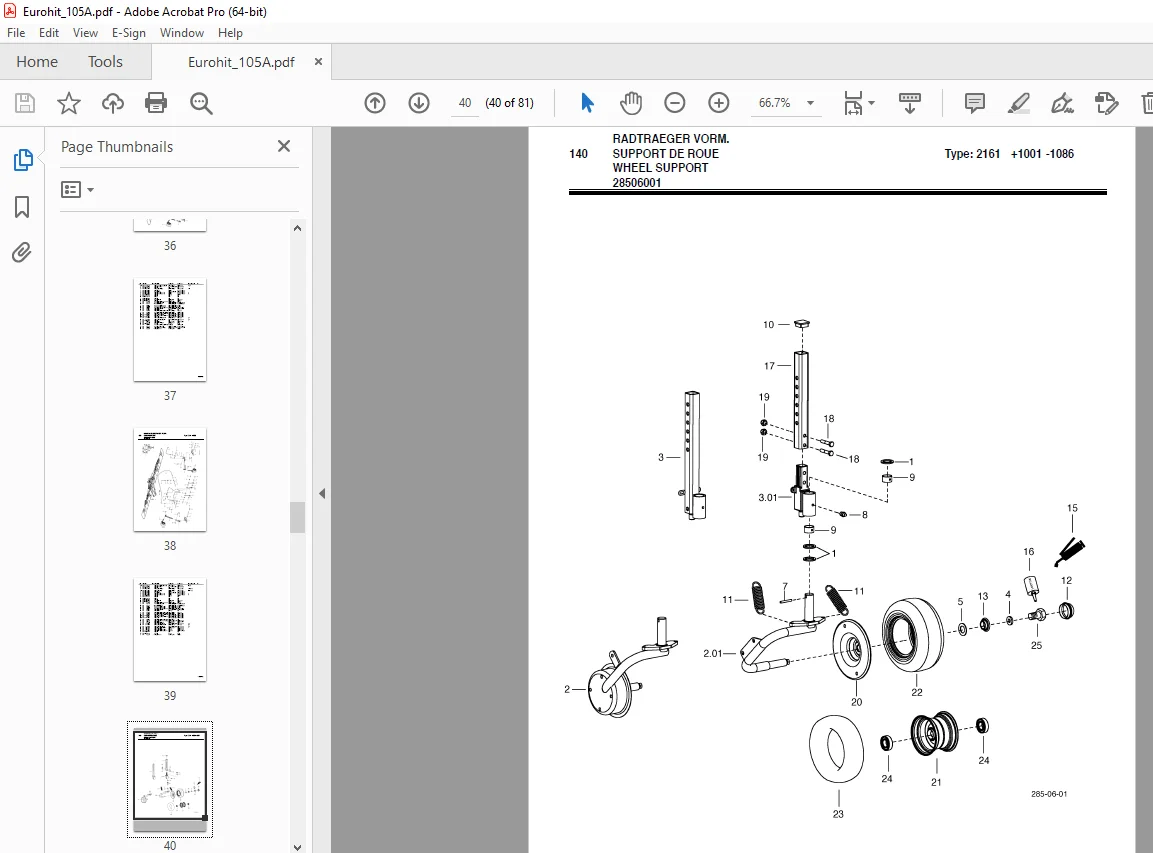1153x853 pixels.
Task: Click the 'Type: 2161' text
Action: (x=972, y=154)
